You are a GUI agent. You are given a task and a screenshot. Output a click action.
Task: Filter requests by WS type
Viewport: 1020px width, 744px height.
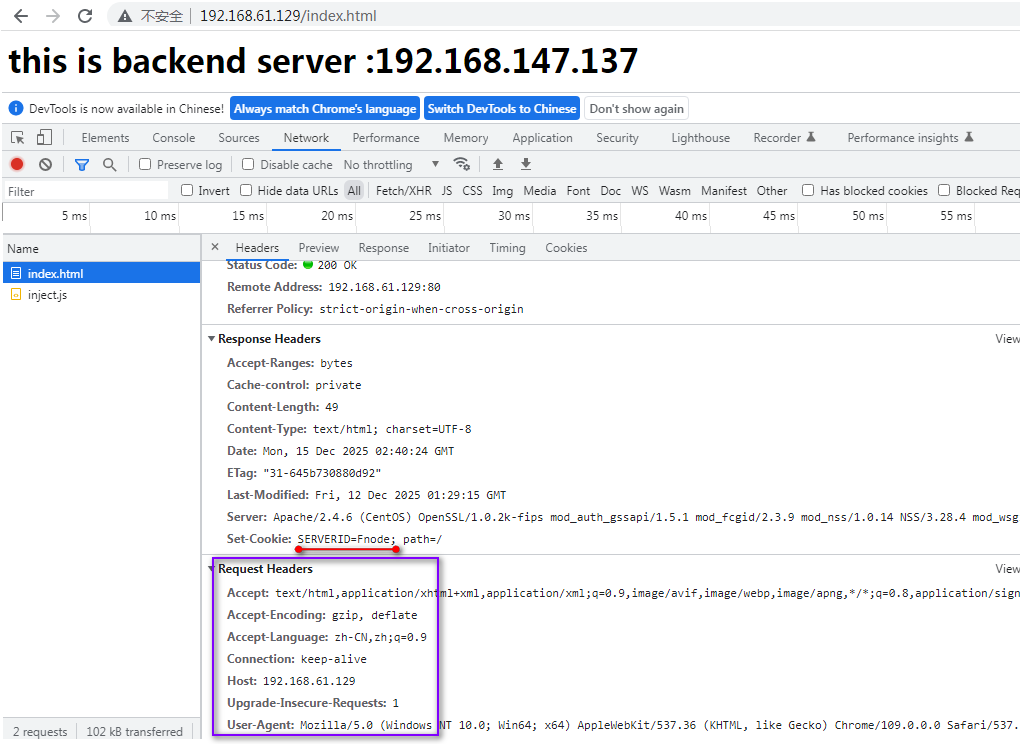click(639, 191)
